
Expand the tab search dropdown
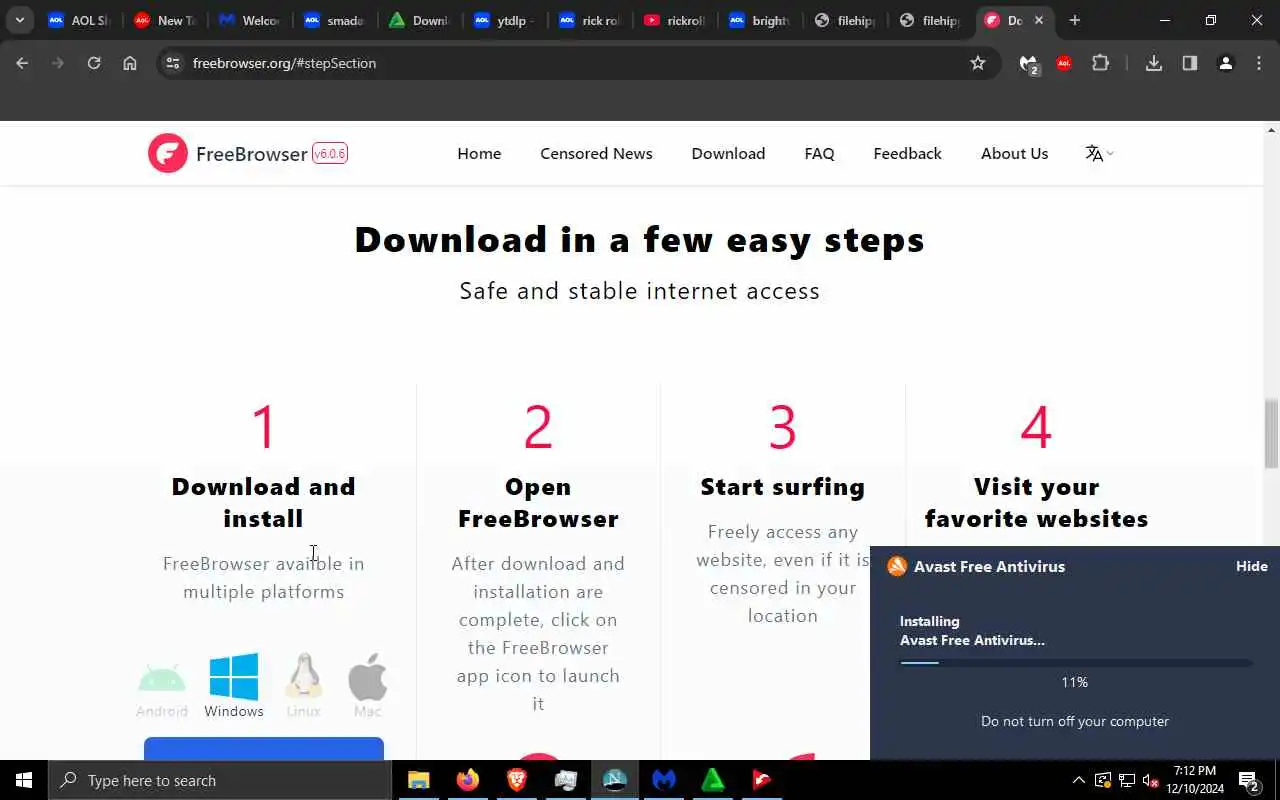pyautogui.click(x=19, y=20)
